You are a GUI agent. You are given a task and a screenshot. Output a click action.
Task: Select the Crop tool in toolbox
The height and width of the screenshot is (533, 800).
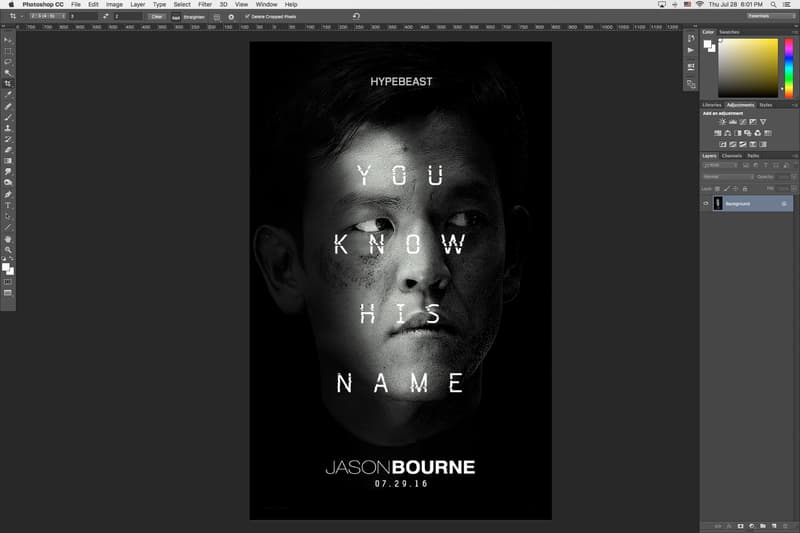coord(8,84)
